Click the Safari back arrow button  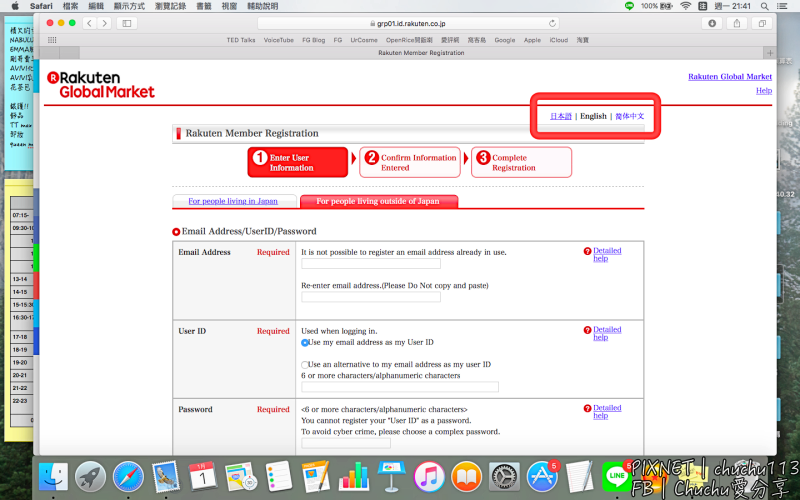[89, 23]
